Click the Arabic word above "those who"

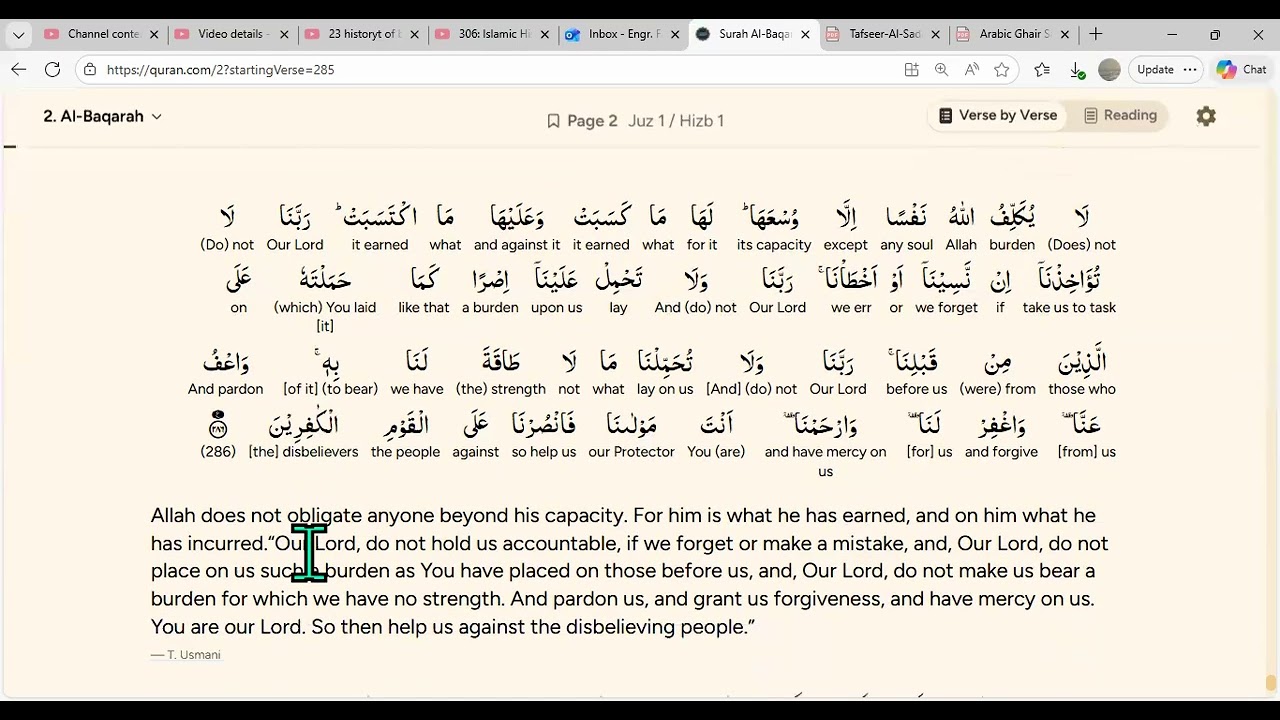click(x=1082, y=361)
